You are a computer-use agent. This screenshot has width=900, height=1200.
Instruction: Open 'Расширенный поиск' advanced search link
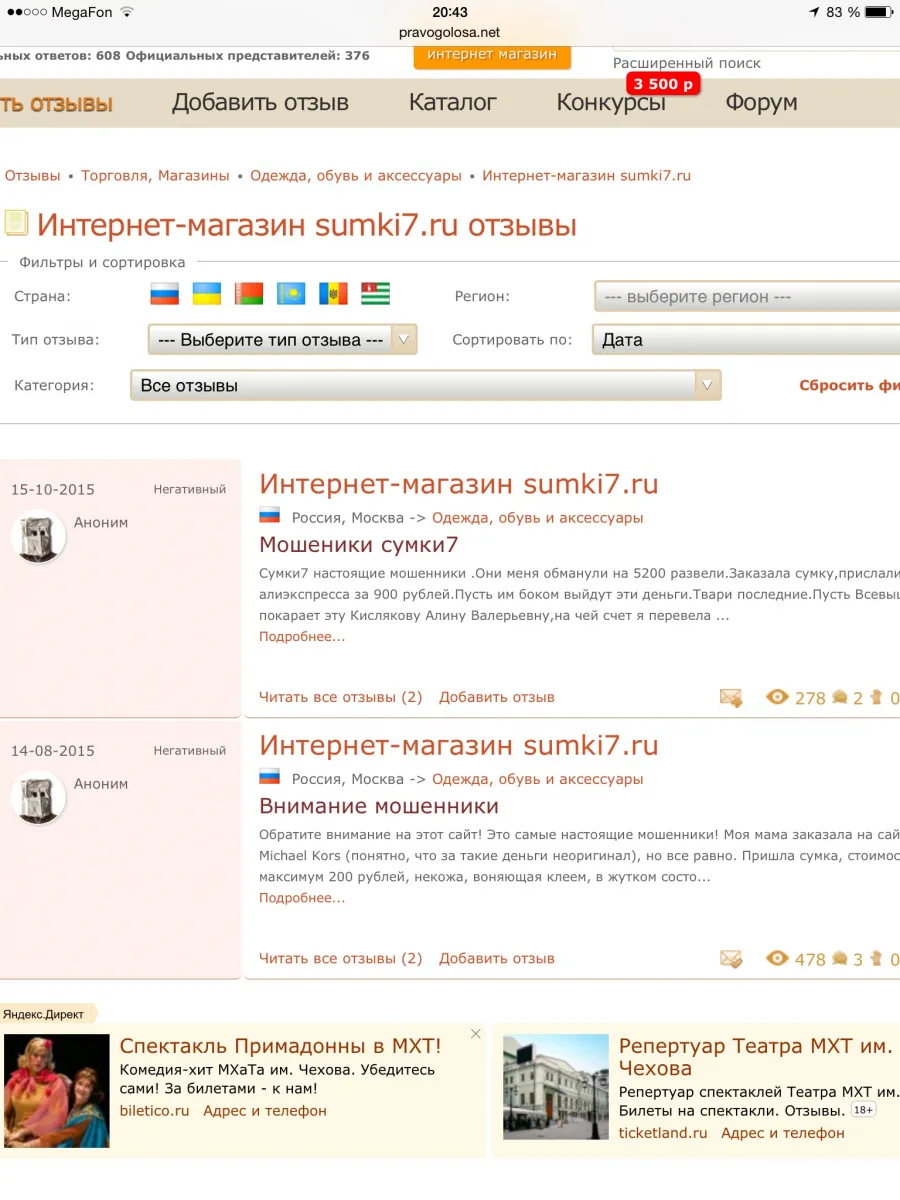point(687,63)
